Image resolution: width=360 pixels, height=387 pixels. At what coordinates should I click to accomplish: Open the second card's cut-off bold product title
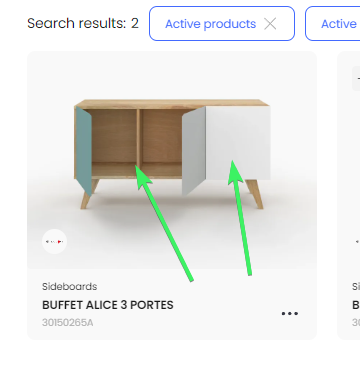tap(356, 305)
